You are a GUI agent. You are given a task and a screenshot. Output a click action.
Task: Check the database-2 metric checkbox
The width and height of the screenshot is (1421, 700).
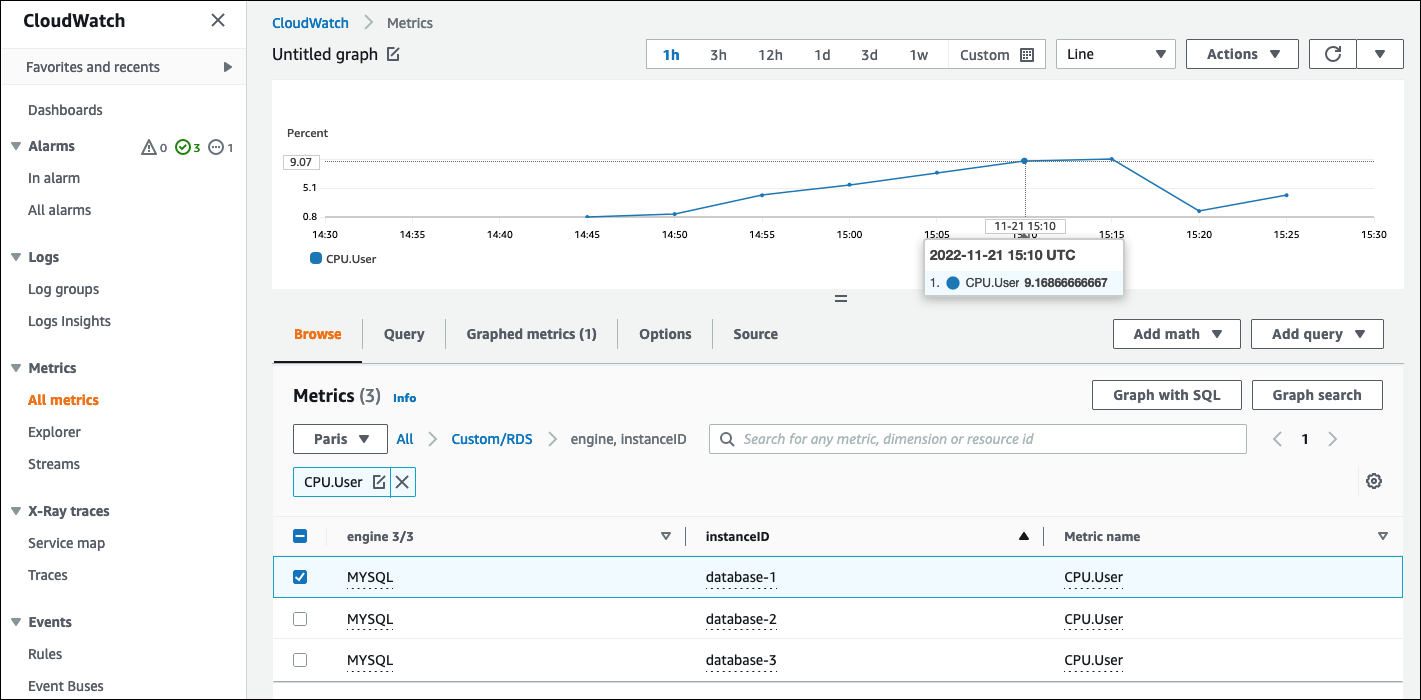[300, 619]
